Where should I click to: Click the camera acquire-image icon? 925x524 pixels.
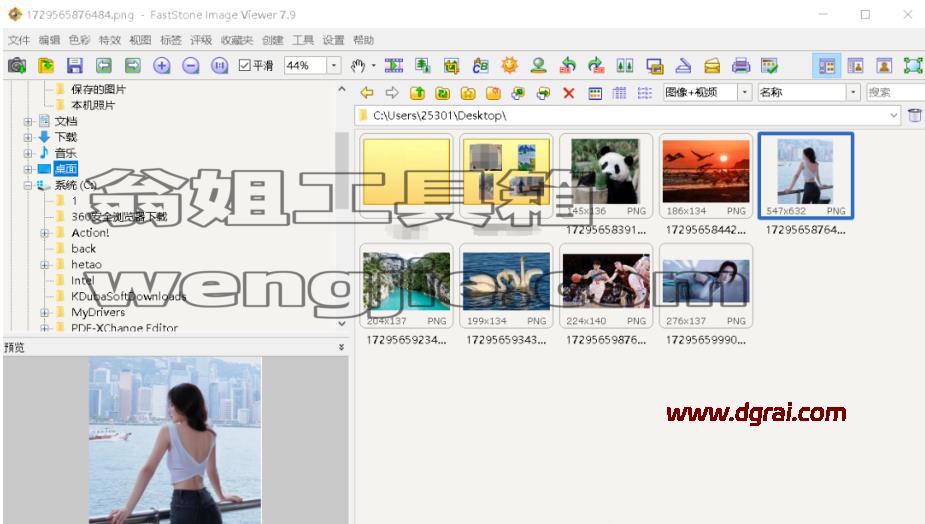17,65
